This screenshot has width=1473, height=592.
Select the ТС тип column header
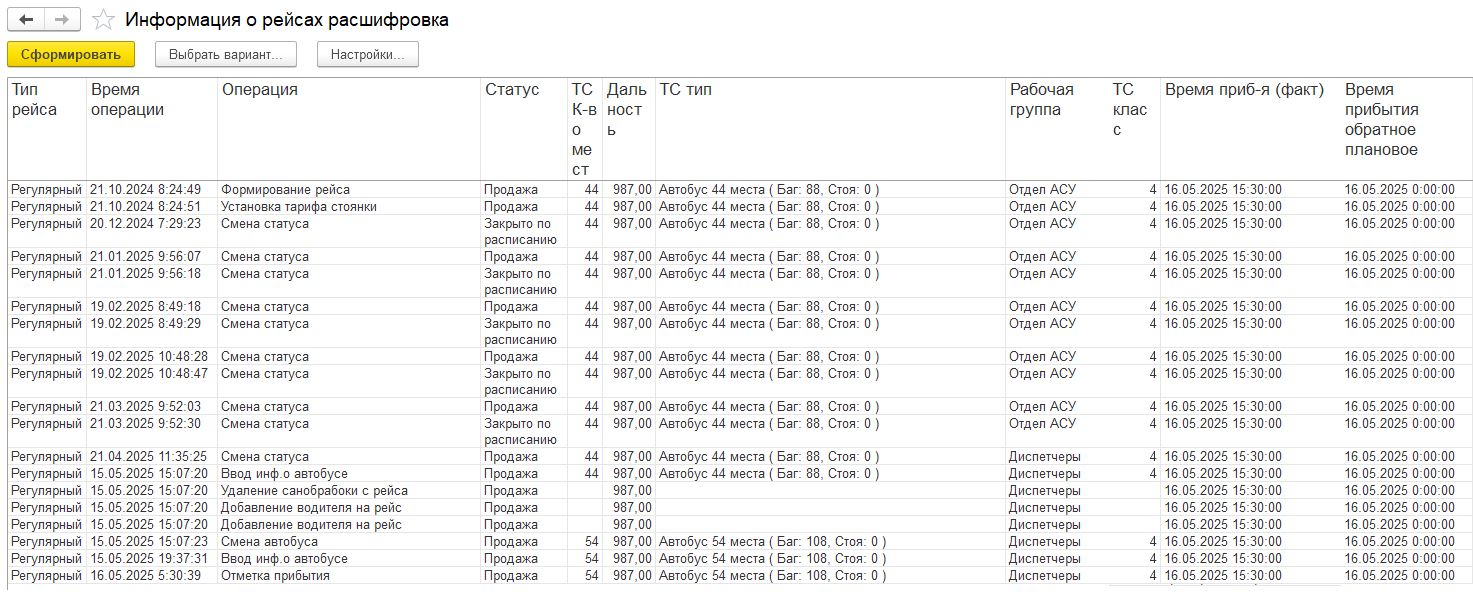(x=686, y=90)
